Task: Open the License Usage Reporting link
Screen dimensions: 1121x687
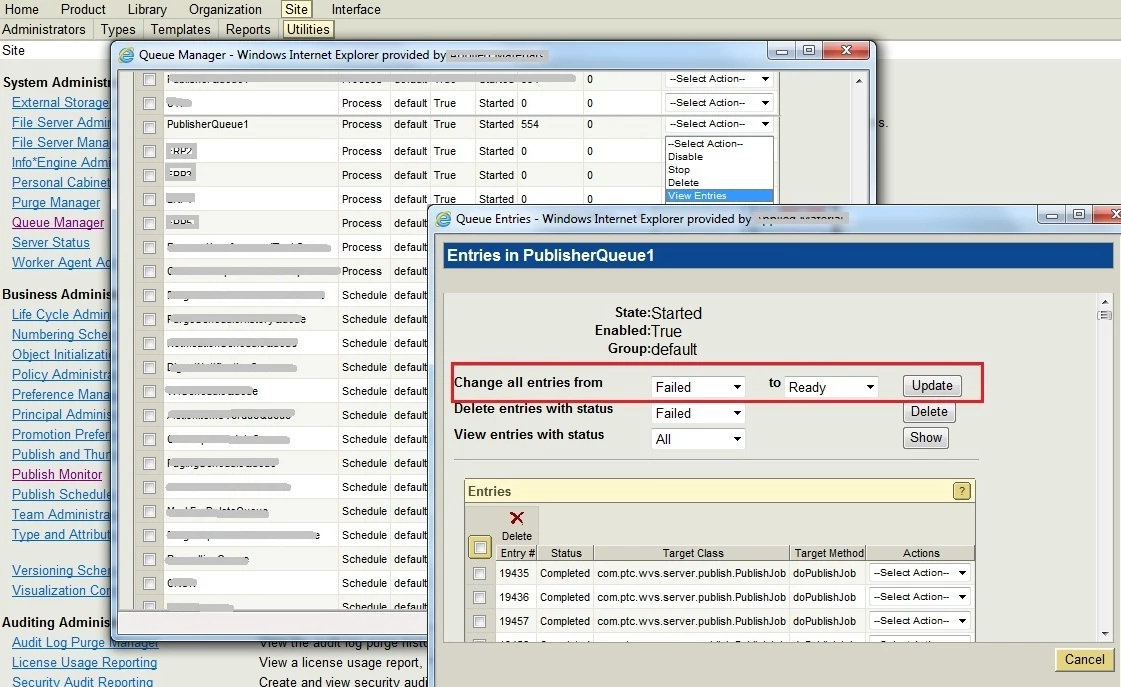Action: (84, 662)
